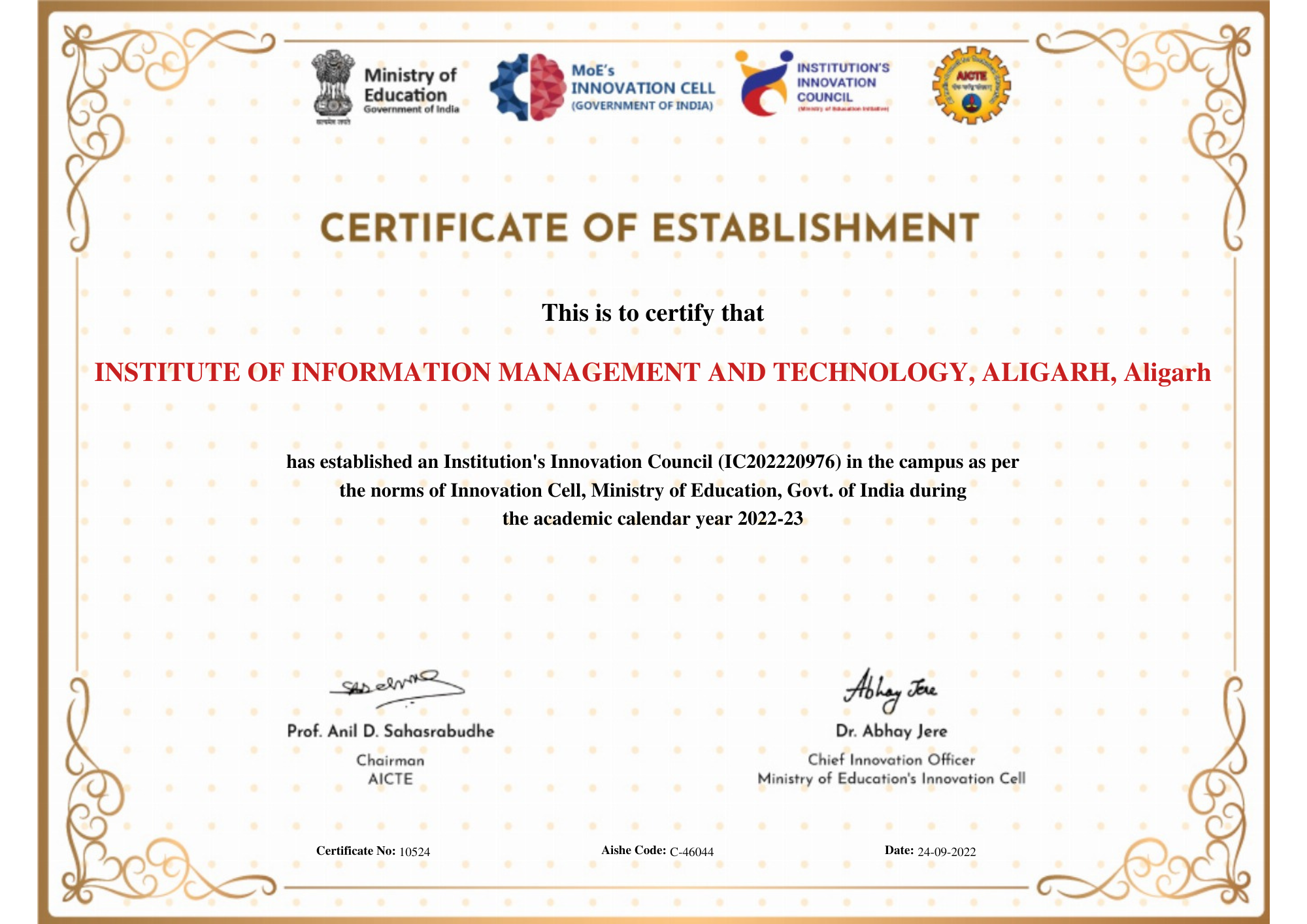The height and width of the screenshot is (924, 1307).
Task: Click the 'Chairman' title text
Action: tap(391, 761)
